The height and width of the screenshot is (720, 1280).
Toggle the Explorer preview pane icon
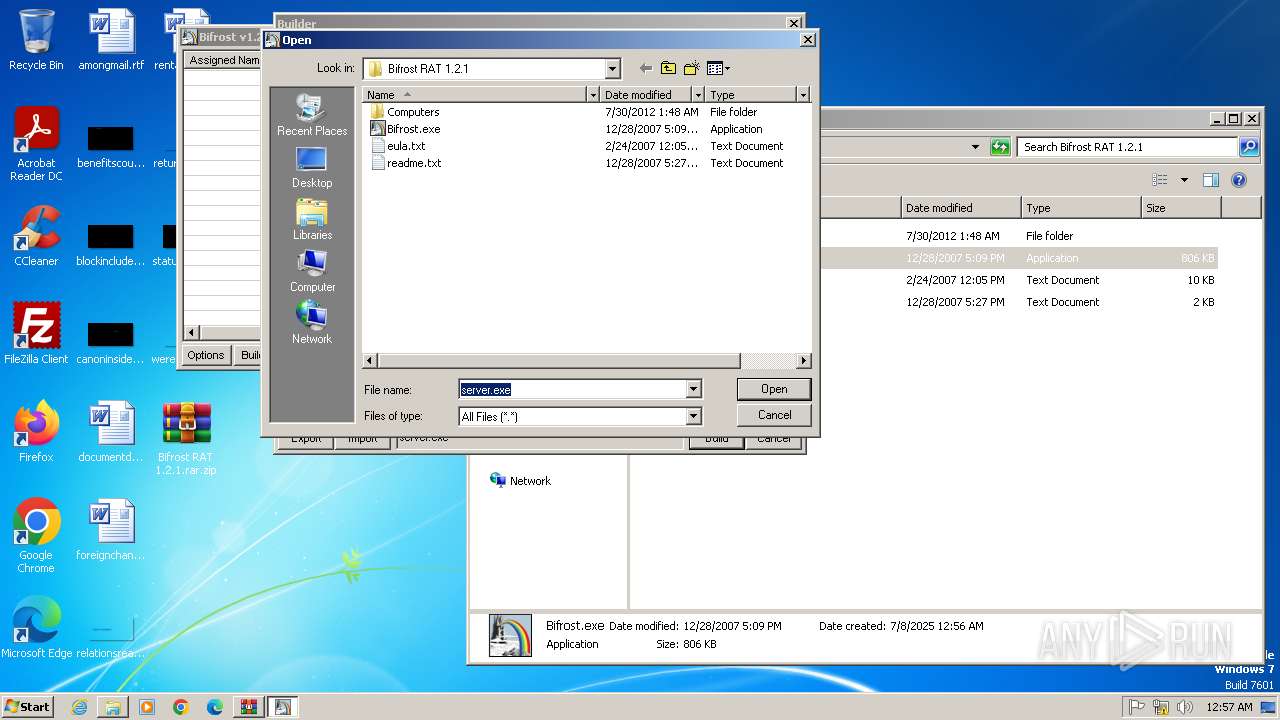pyautogui.click(x=1211, y=180)
